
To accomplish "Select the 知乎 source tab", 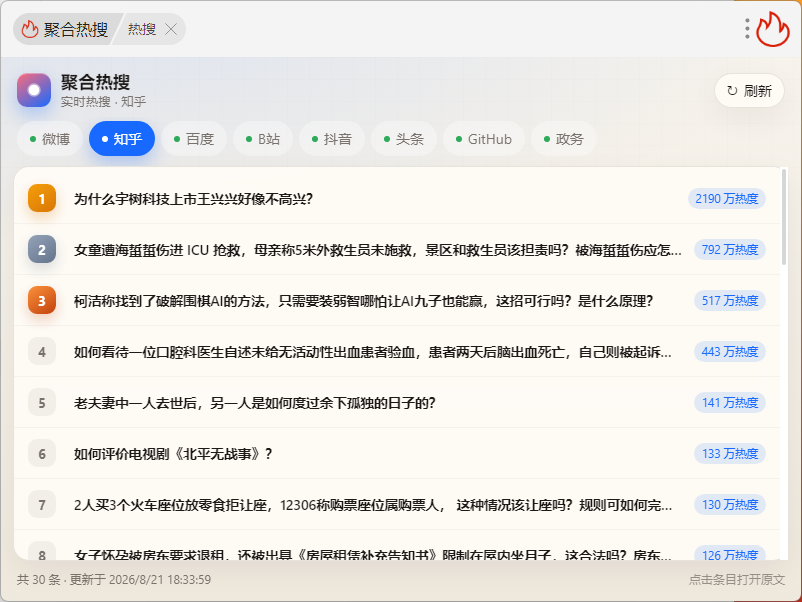I will click(122, 139).
